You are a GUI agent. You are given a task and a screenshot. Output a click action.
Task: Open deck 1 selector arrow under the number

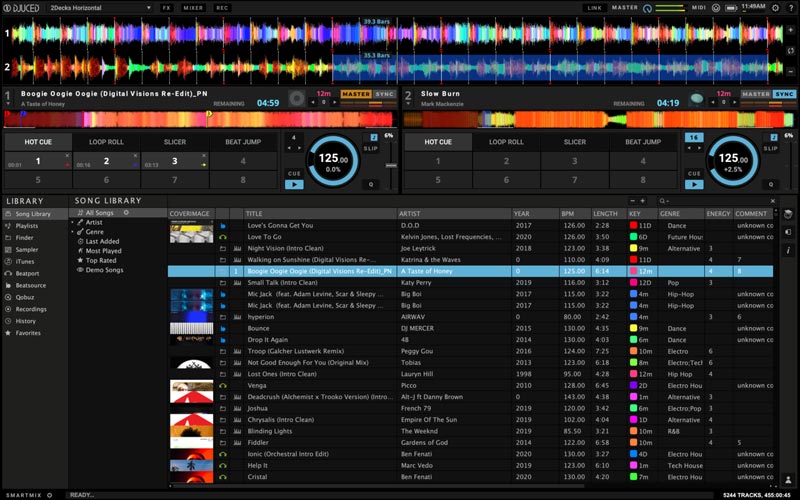(8, 104)
